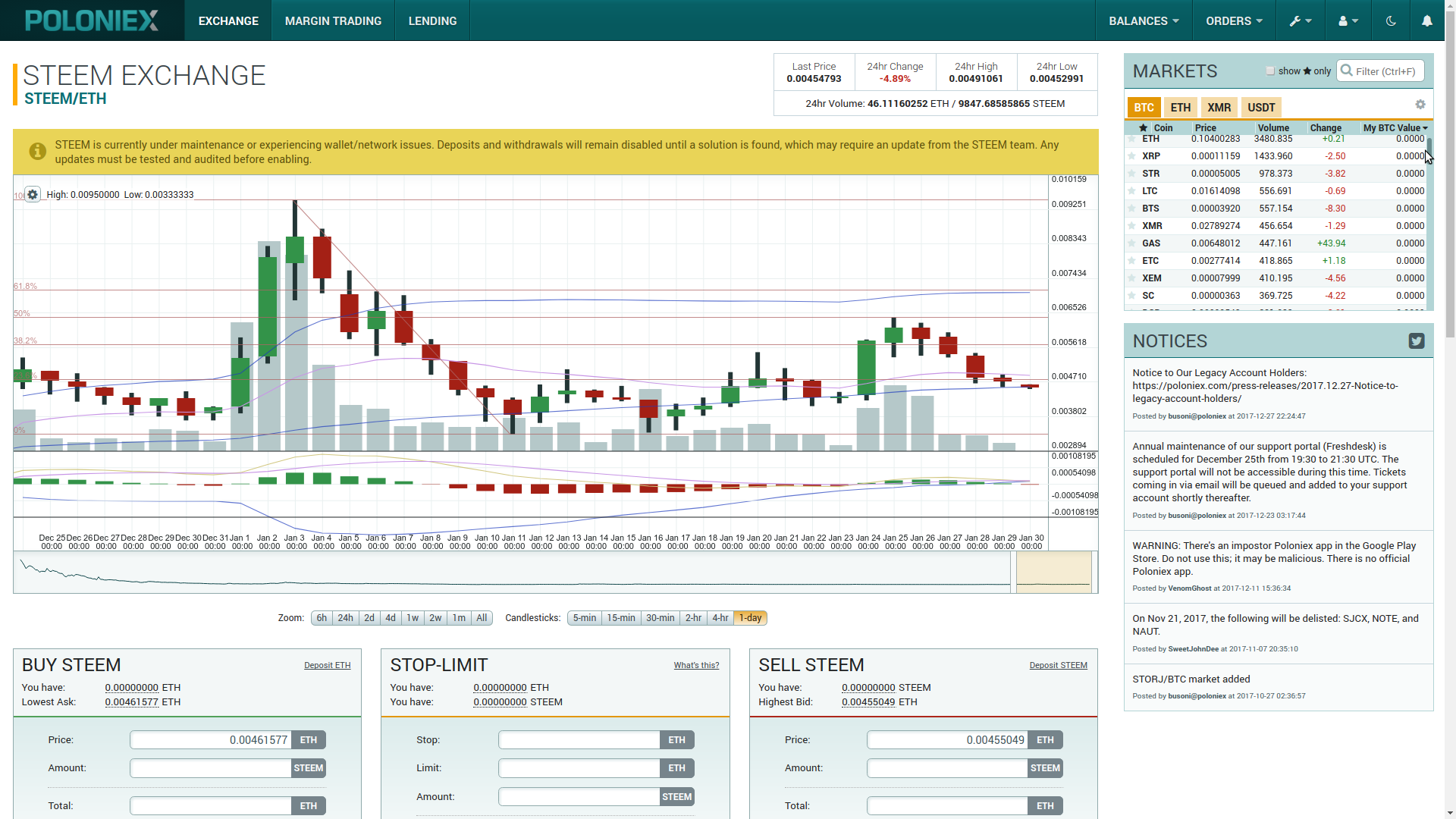Select the GAS market row

1276,243
